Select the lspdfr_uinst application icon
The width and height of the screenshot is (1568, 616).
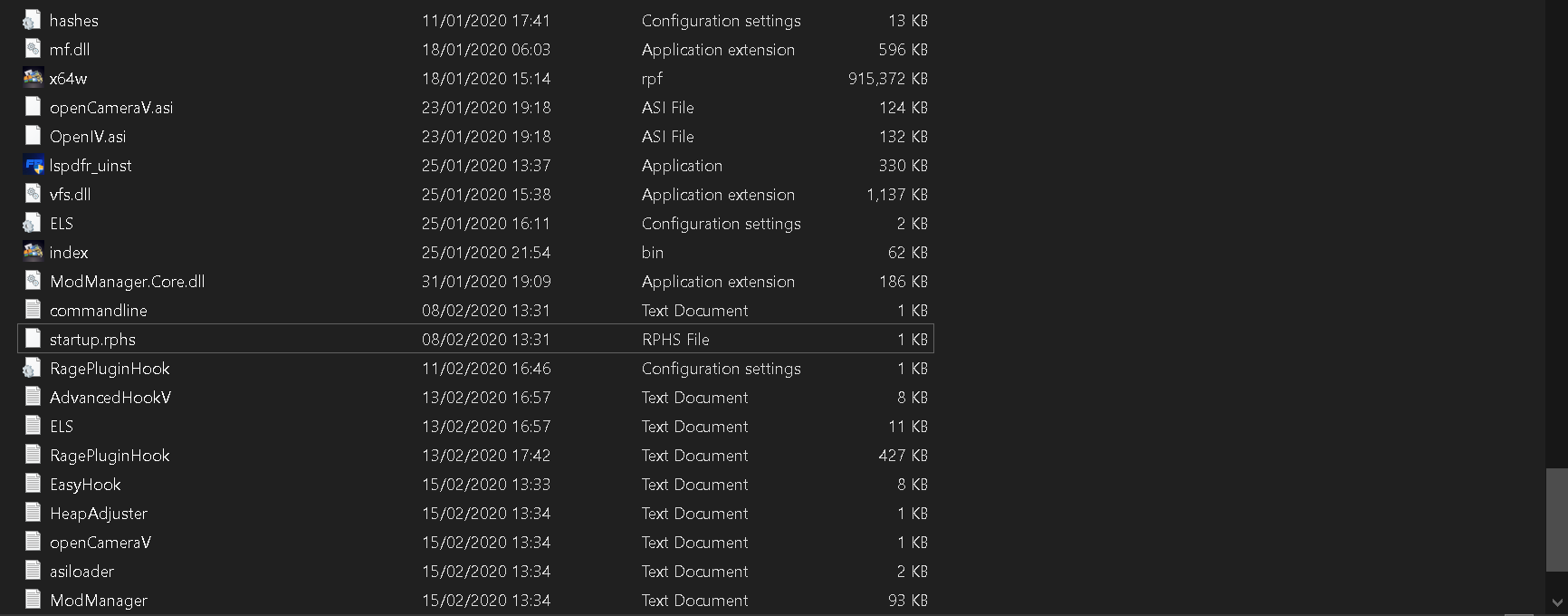pos(33,166)
